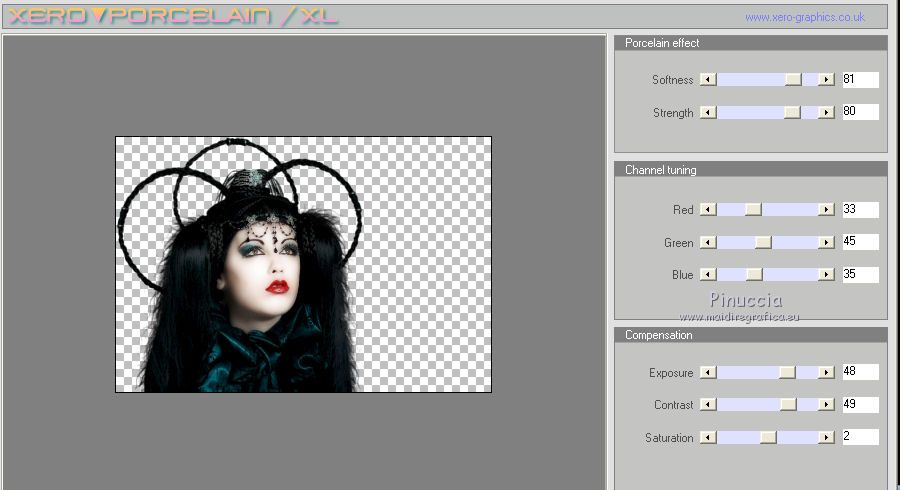Increase Contrast with its right arrow
The width and height of the screenshot is (900, 490).
click(826, 405)
